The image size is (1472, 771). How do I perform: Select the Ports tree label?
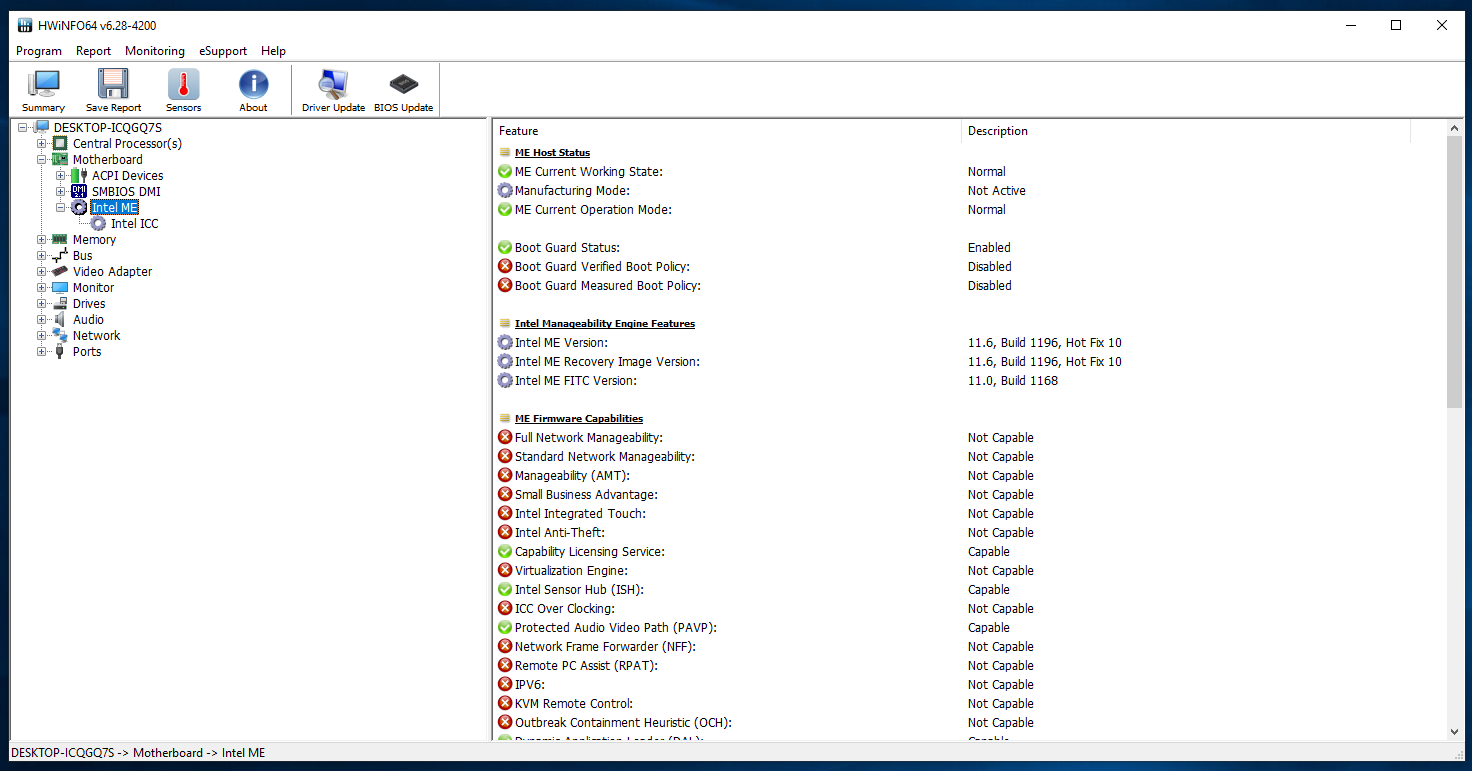click(87, 352)
